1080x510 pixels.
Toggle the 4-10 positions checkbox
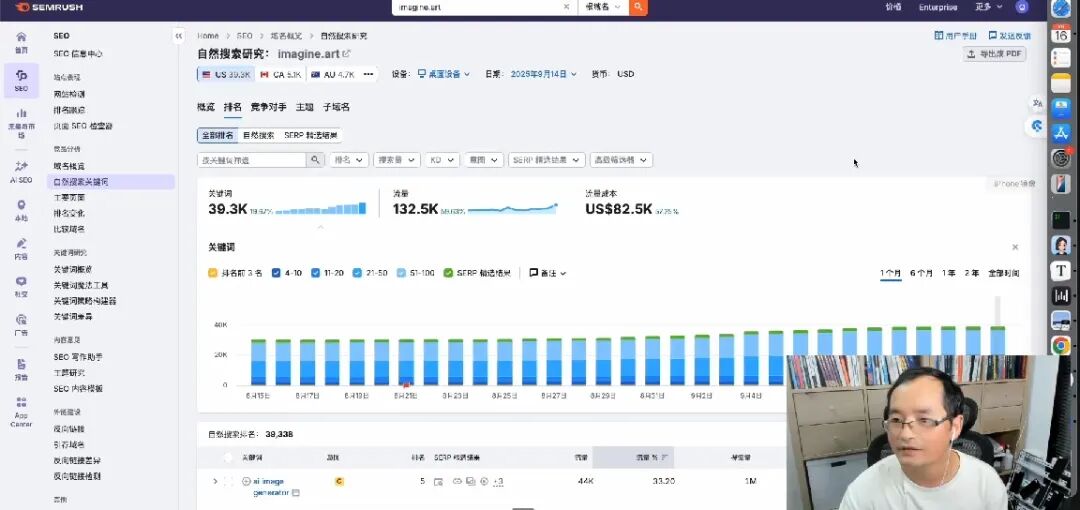click(276, 273)
